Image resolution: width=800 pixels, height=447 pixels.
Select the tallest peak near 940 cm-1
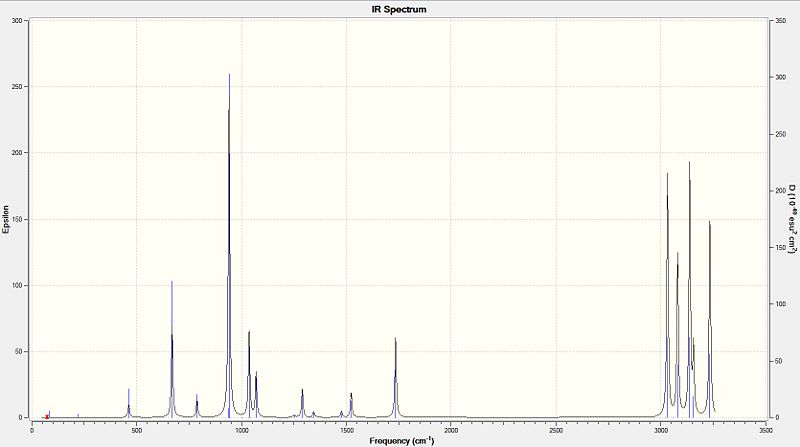[x=229, y=245]
